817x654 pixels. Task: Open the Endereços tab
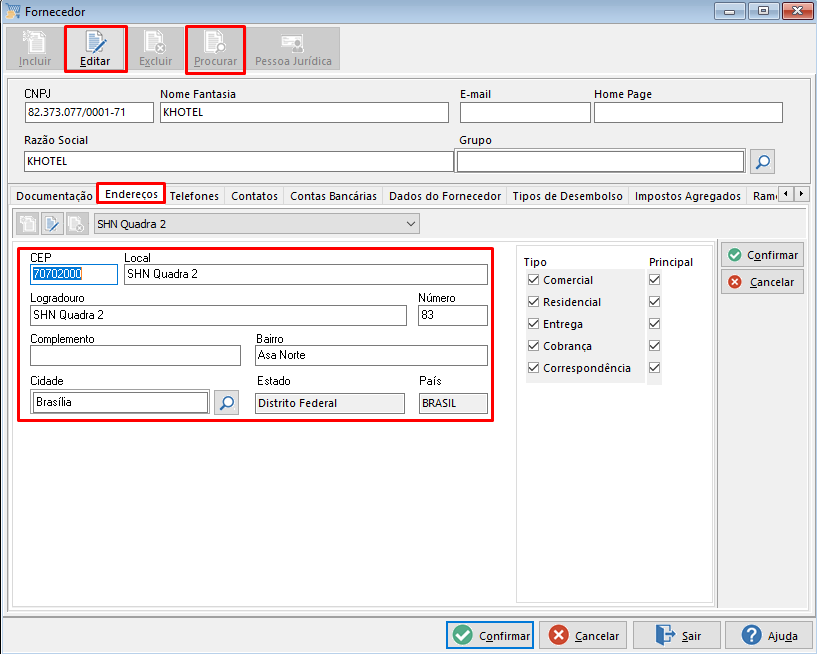point(131,194)
